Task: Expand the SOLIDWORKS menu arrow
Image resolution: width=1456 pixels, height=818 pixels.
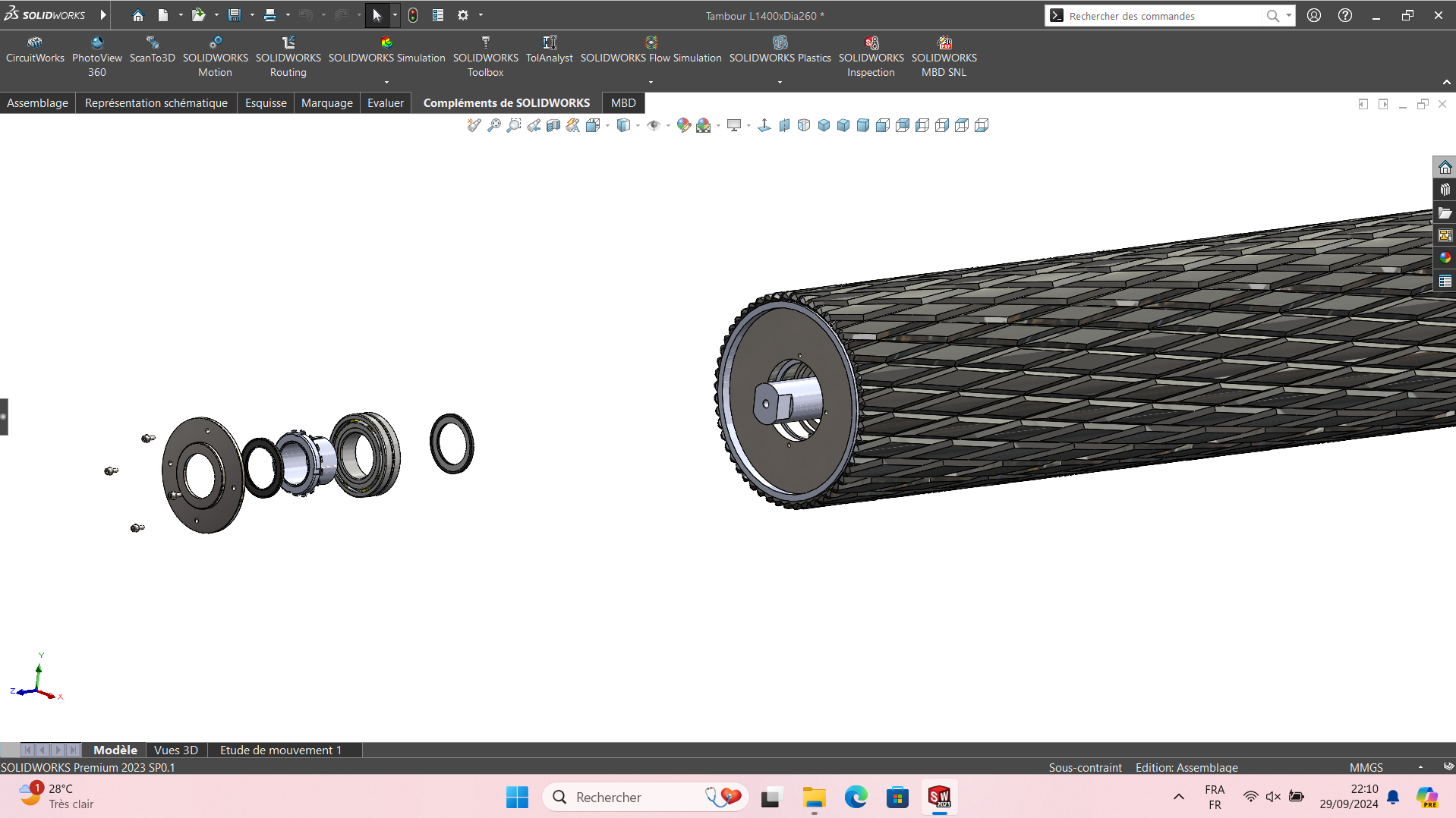Action: (103, 15)
